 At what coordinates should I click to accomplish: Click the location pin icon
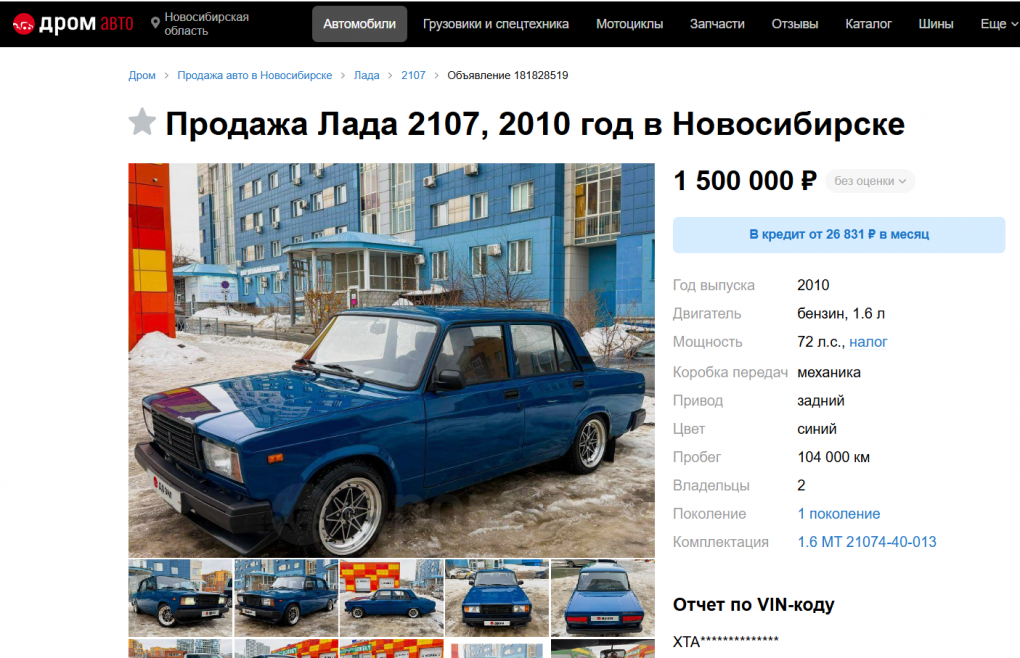point(155,23)
